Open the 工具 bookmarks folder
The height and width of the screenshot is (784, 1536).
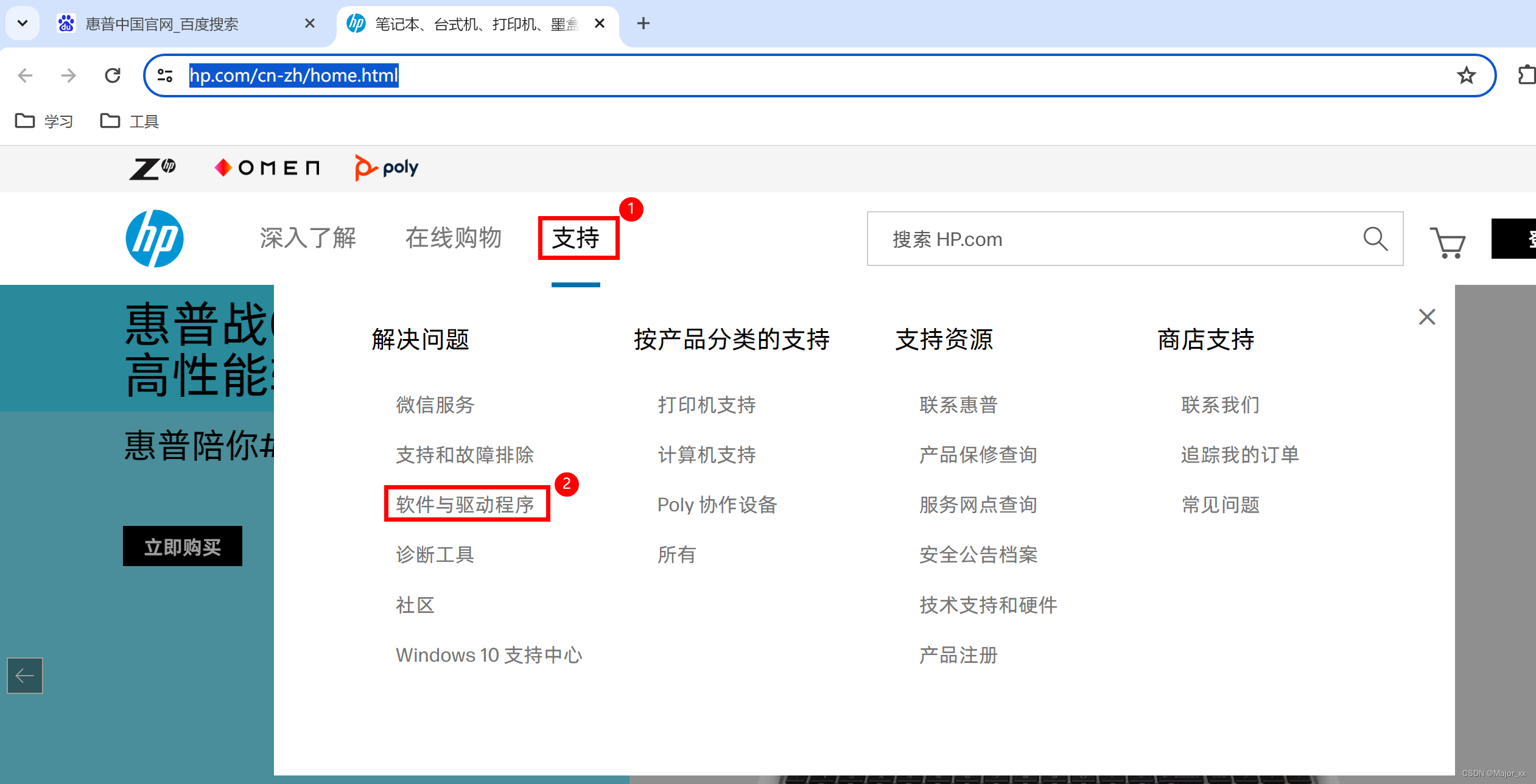click(x=130, y=121)
